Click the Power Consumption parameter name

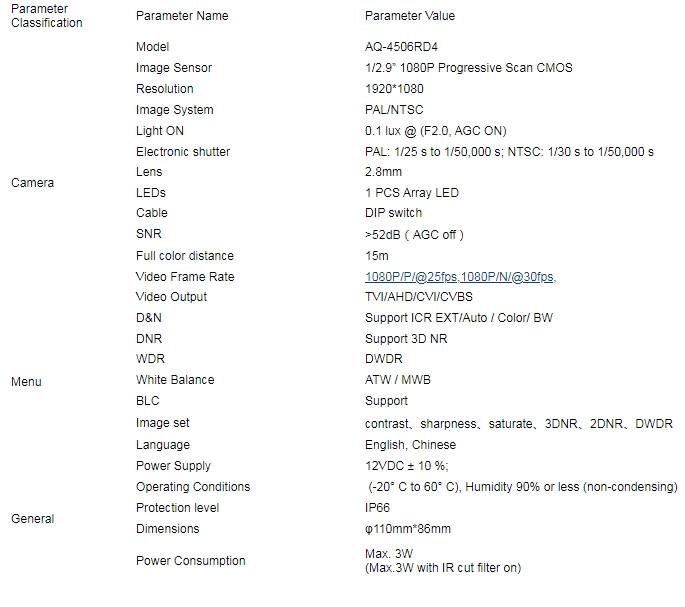pos(190,561)
